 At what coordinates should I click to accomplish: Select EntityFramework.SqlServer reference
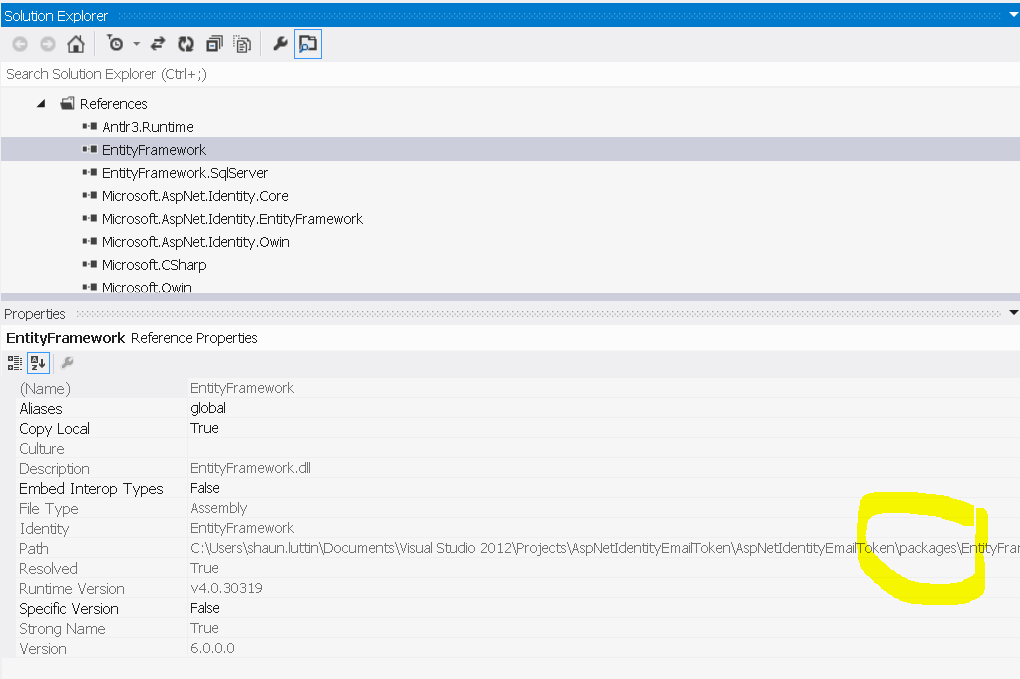185,173
